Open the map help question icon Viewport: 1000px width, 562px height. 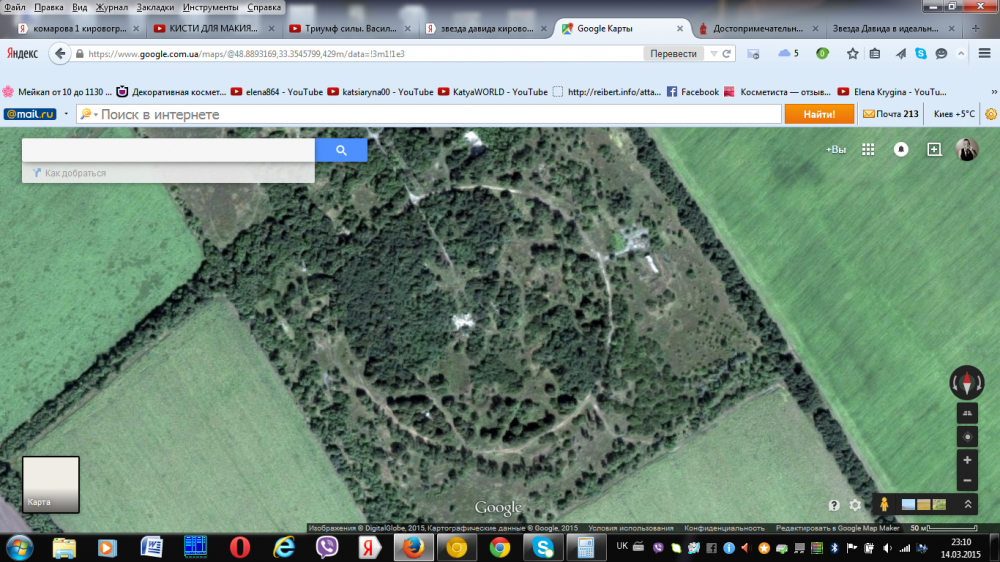coord(834,505)
